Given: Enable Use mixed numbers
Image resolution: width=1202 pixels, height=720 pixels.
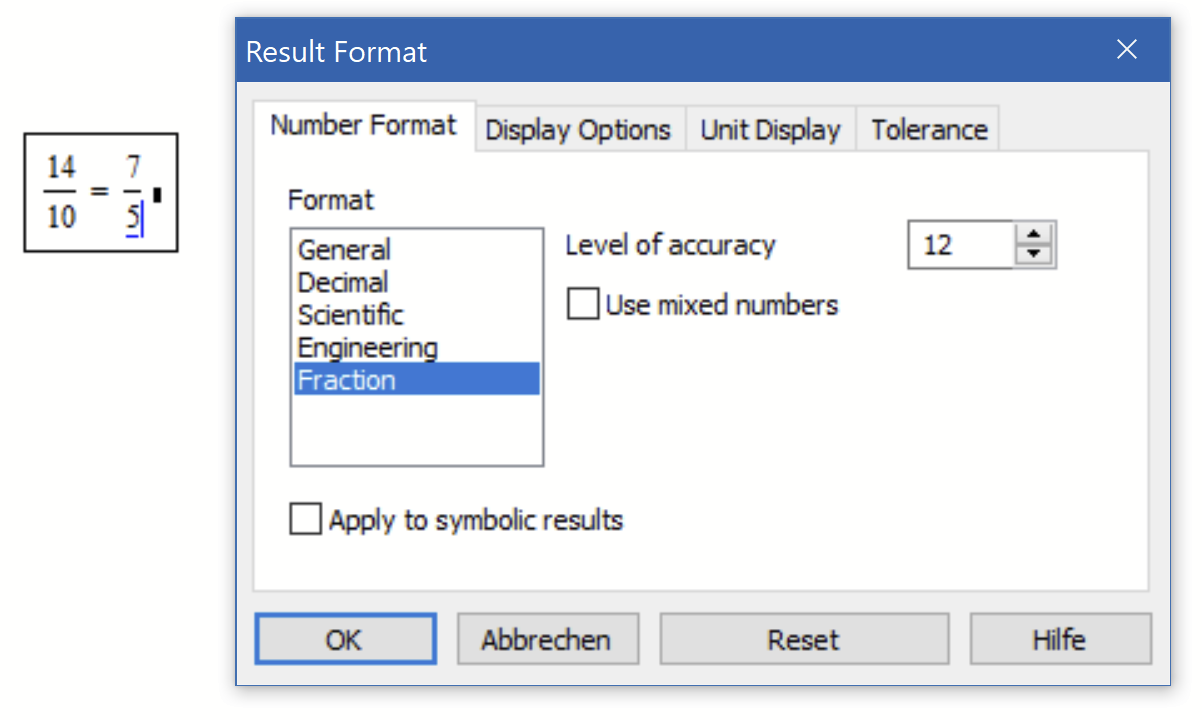Looking at the screenshot, I should (581, 303).
